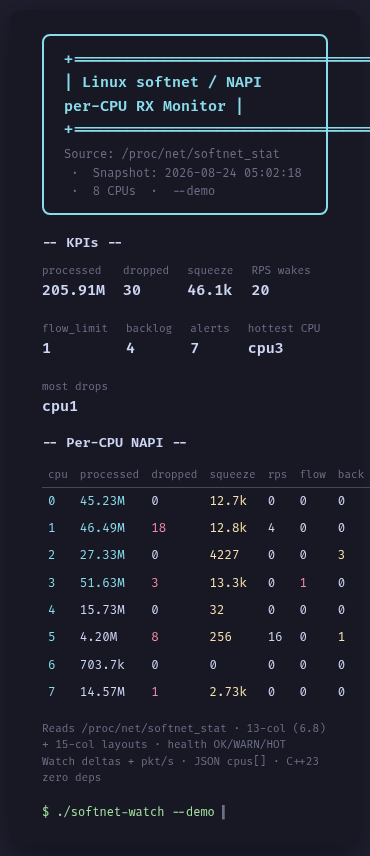Select cpu 3 processed value 51.63M
Screen dimensions: 370x856
coord(102,582)
